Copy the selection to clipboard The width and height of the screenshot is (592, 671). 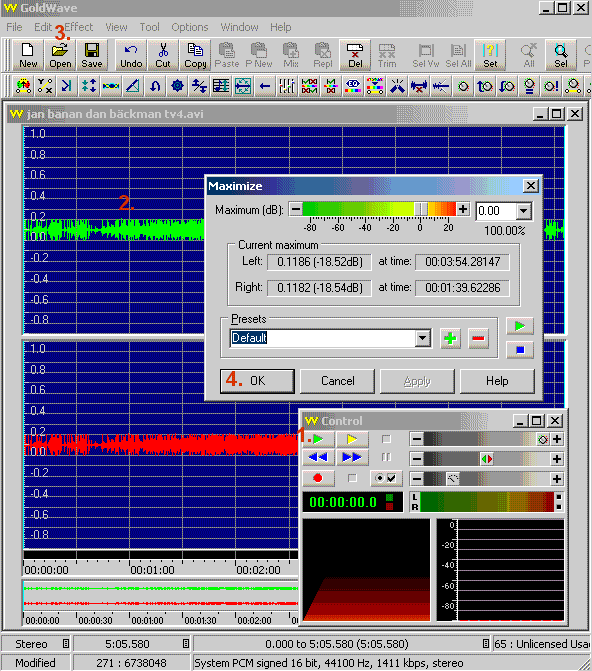pos(195,56)
